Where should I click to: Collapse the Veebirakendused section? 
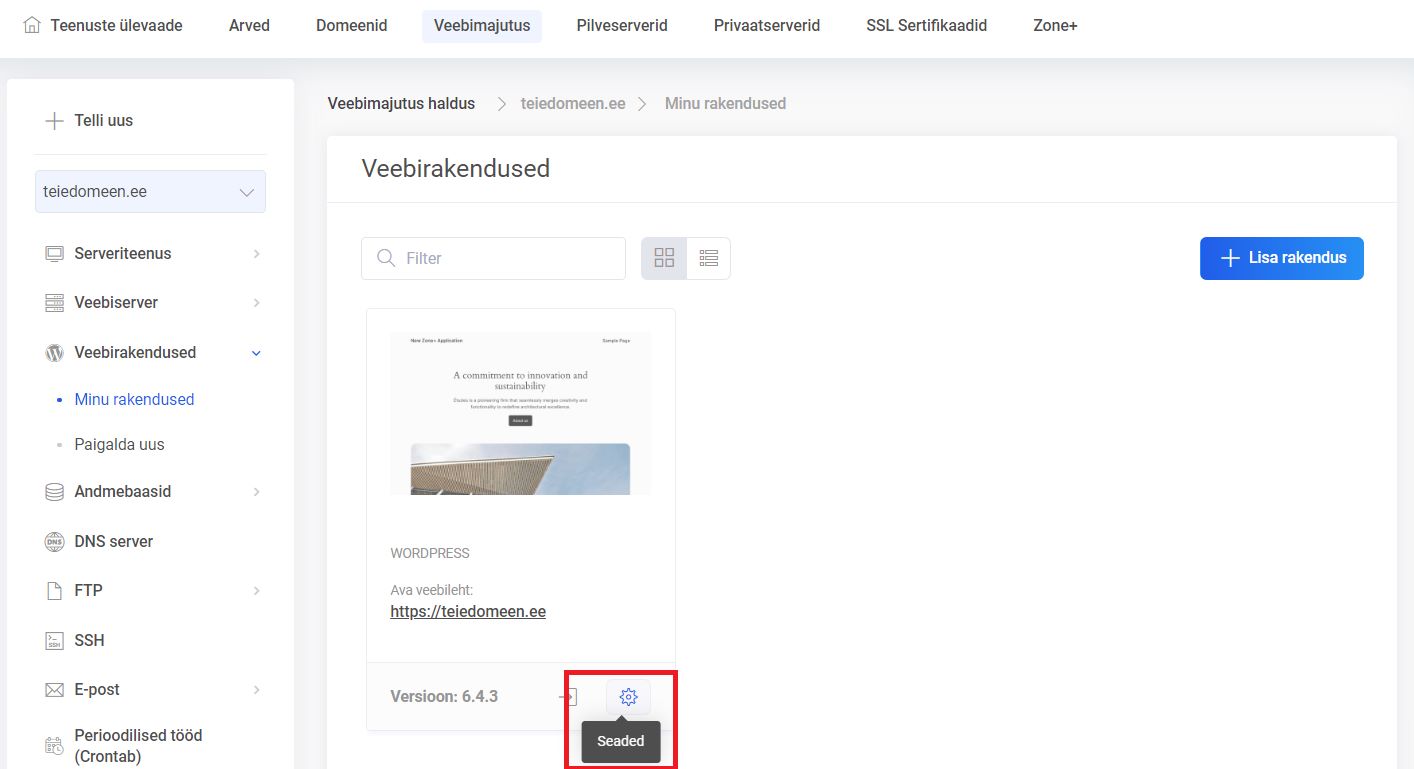pos(256,353)
